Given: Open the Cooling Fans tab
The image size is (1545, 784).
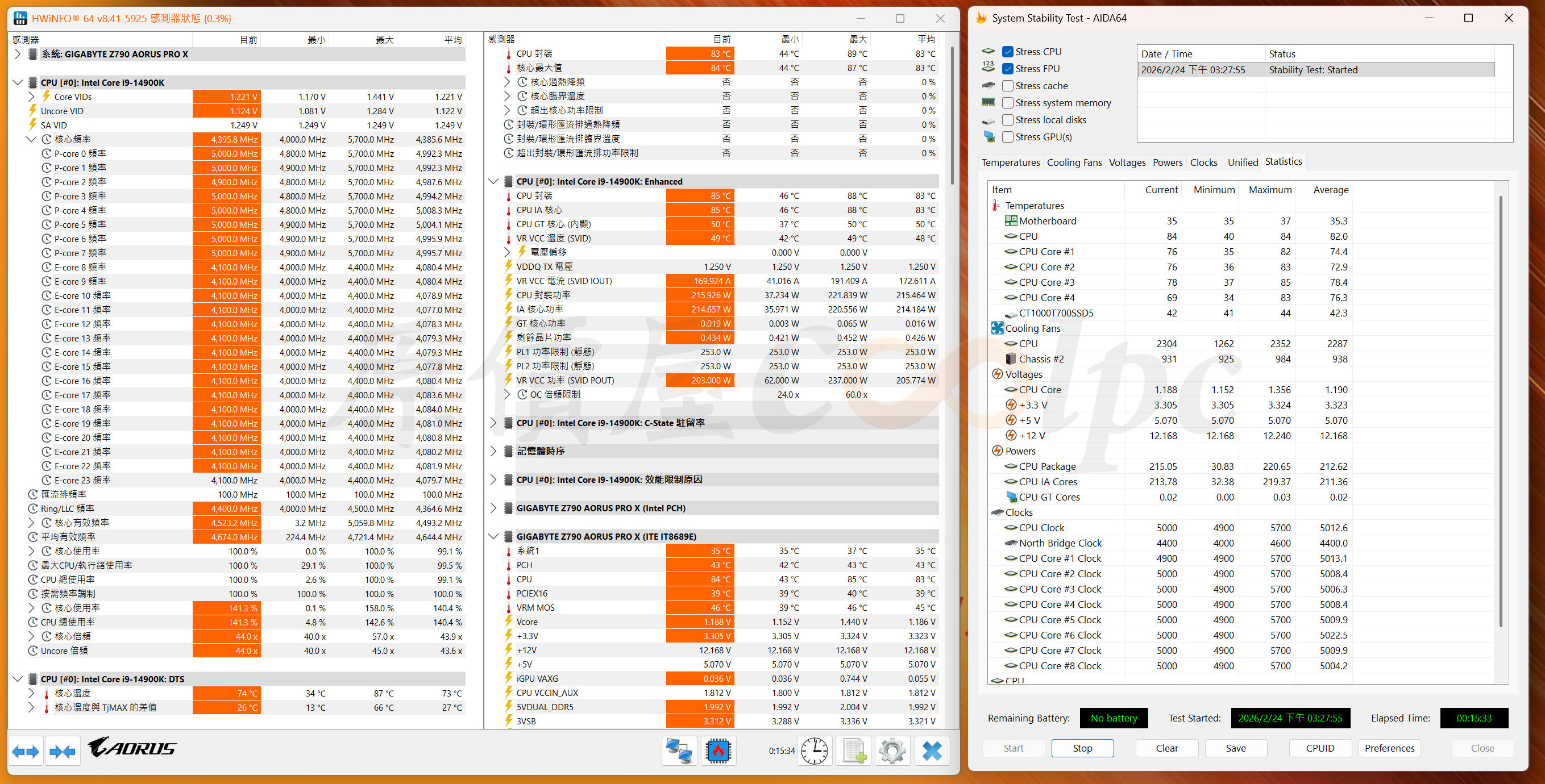Looking at the screenshot, I should [x=1074, y=162].
